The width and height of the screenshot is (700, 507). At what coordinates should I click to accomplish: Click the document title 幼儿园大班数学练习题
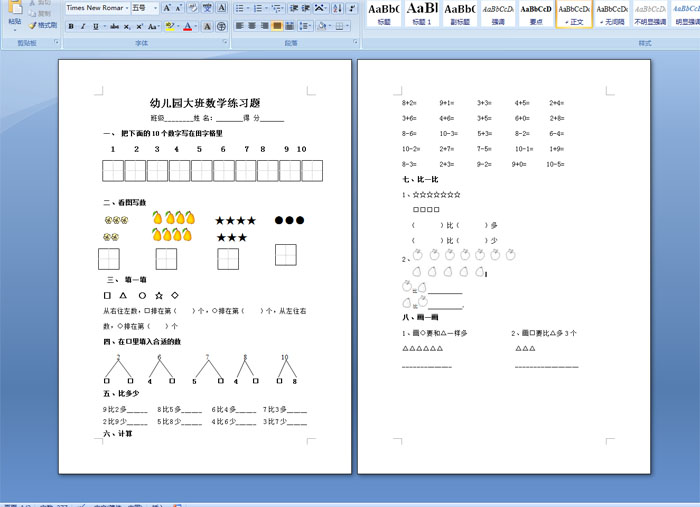(x=205, y=103)
